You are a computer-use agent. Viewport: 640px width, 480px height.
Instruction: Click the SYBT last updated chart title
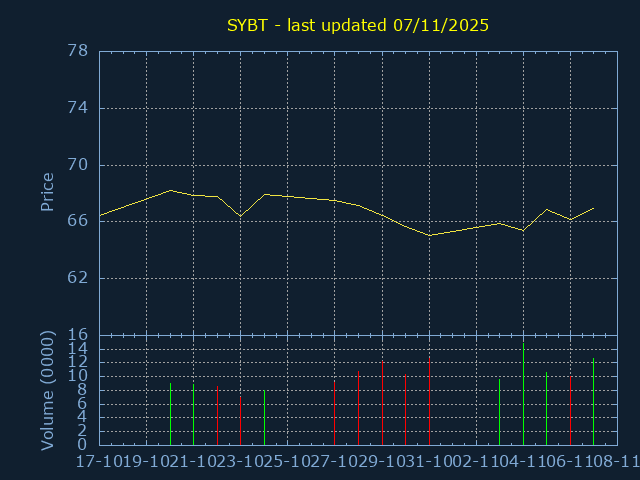(x=357, y=26)
